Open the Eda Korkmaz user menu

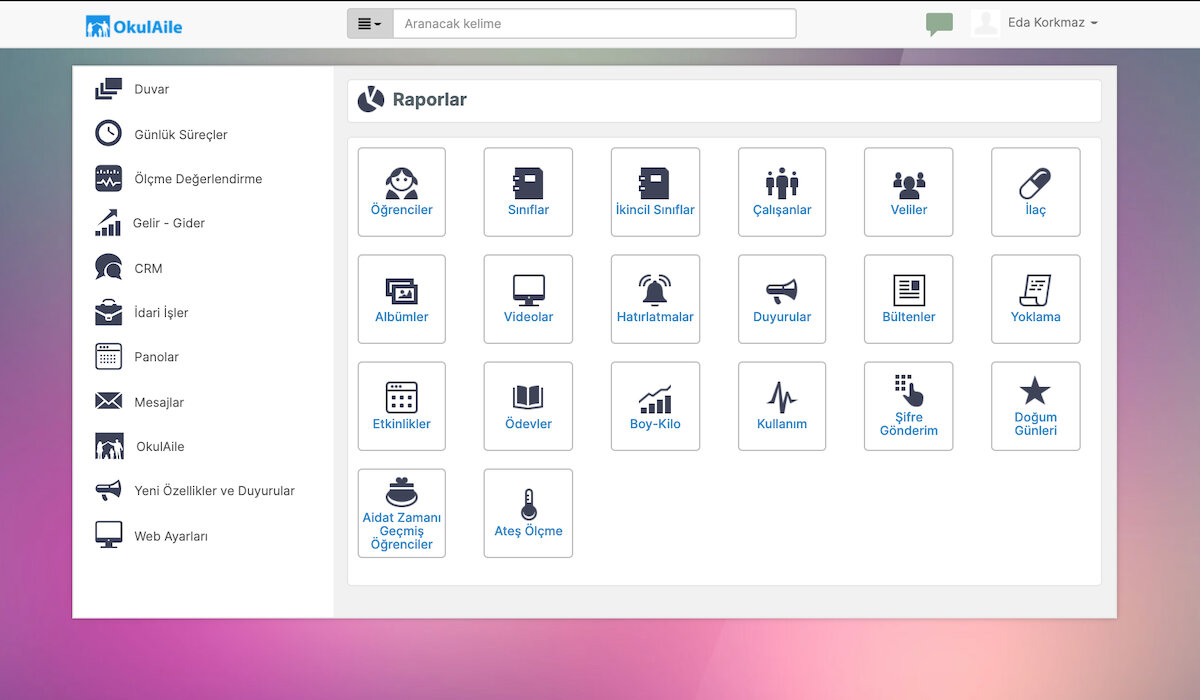point(1052,23)
